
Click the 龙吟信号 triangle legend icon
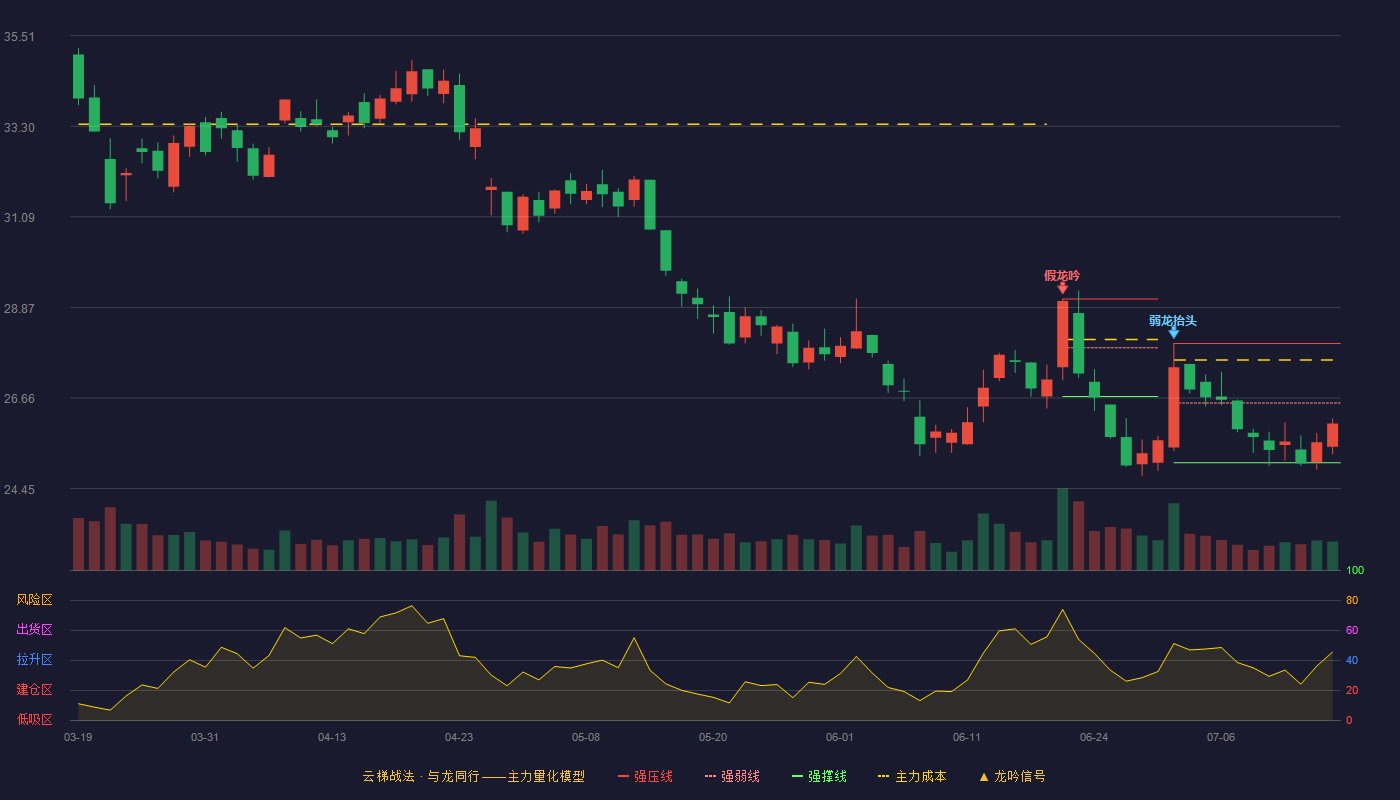983,776
